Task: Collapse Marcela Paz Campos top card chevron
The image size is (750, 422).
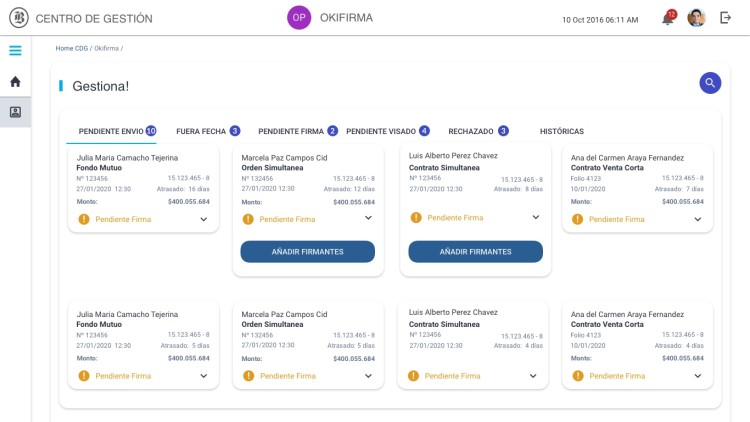Action: [368, 218]
